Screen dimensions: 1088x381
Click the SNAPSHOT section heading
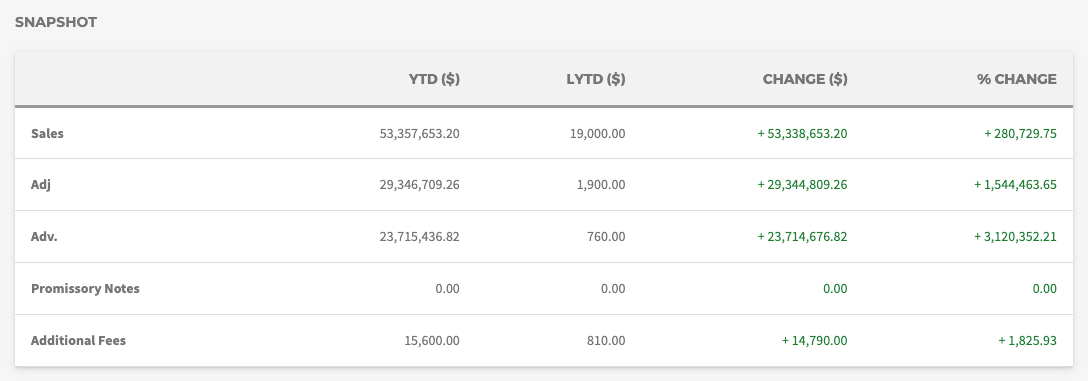(56, 22)
